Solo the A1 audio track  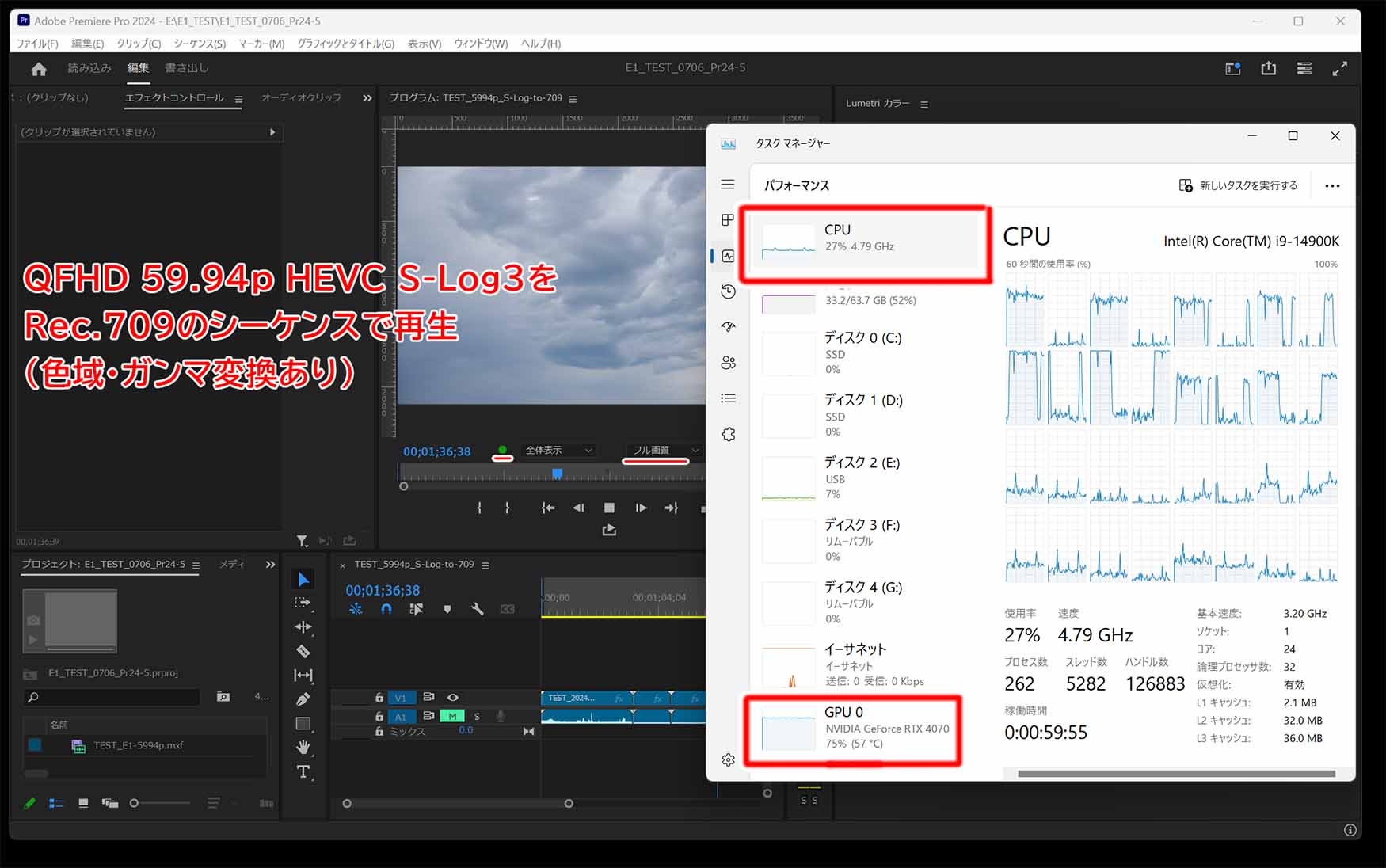pyautogui.click(x=476, y=715)
